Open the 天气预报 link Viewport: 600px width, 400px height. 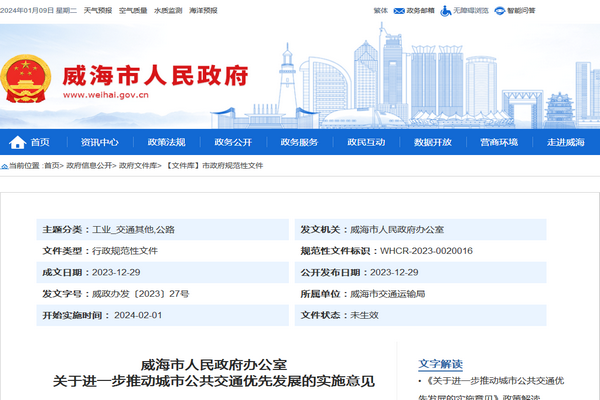click(98, 10)
